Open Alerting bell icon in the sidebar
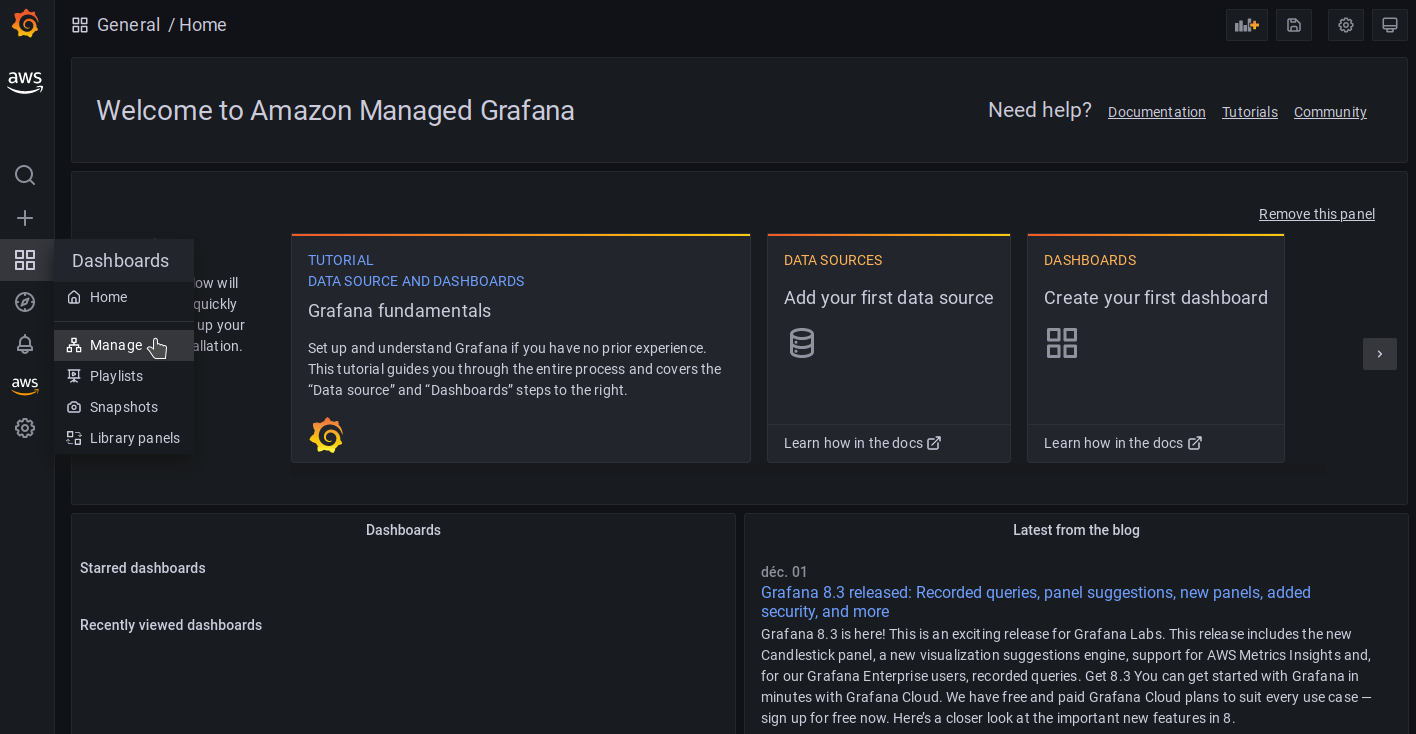 coord(25,344)
